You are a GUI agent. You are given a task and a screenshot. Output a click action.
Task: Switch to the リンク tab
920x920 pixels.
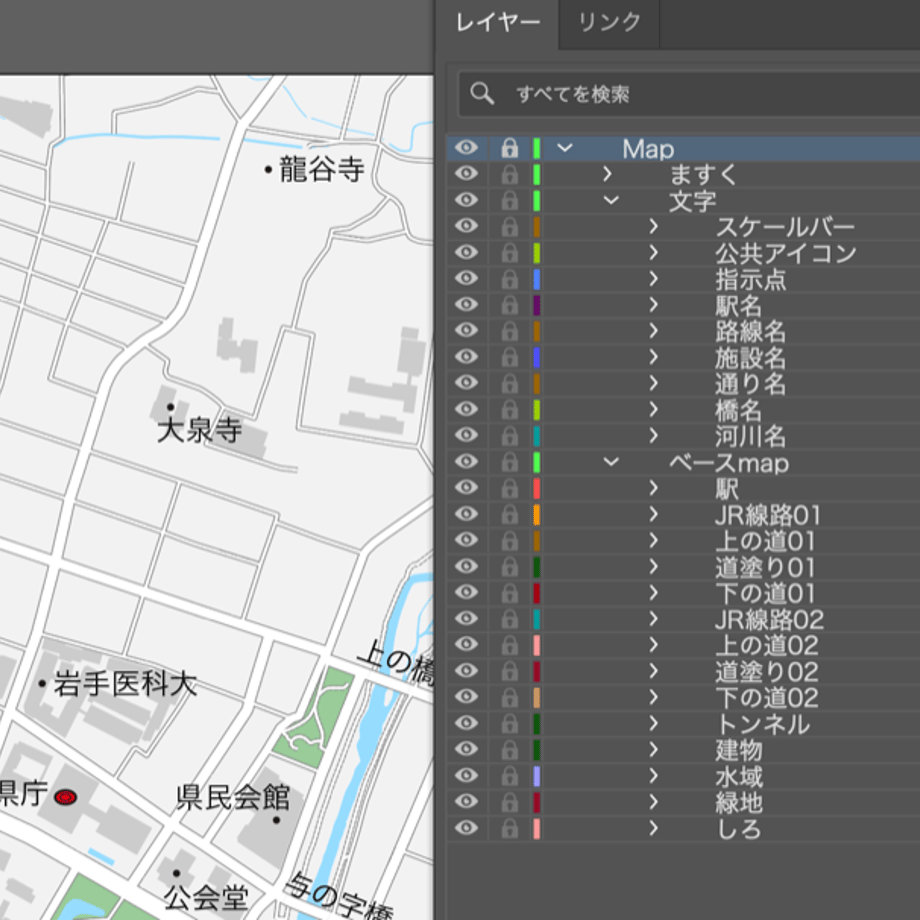[609, 23]
